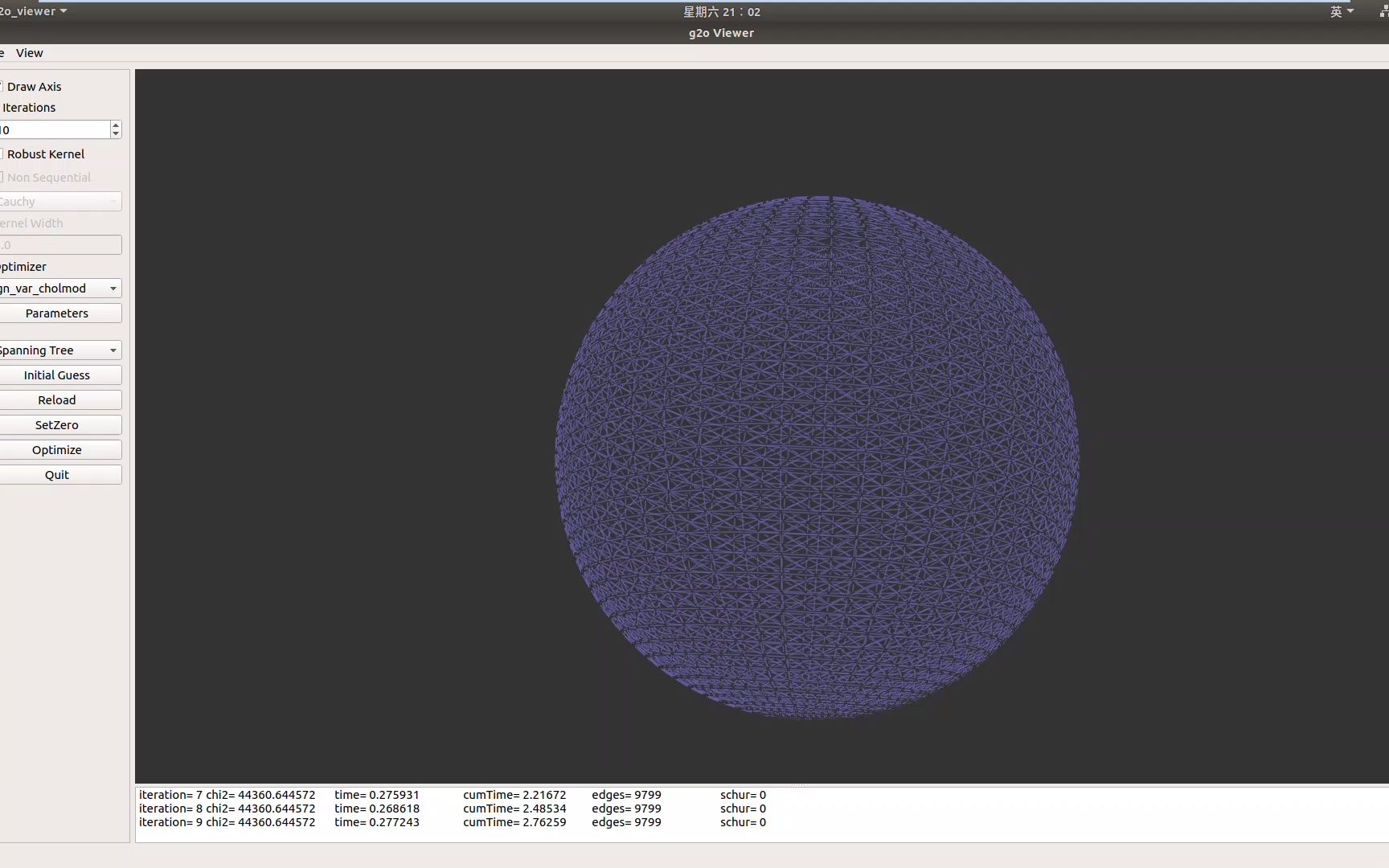Open the Spanning Tree dropdown
This screenshot has width=1389, height=868.
[x=60, y=350]
